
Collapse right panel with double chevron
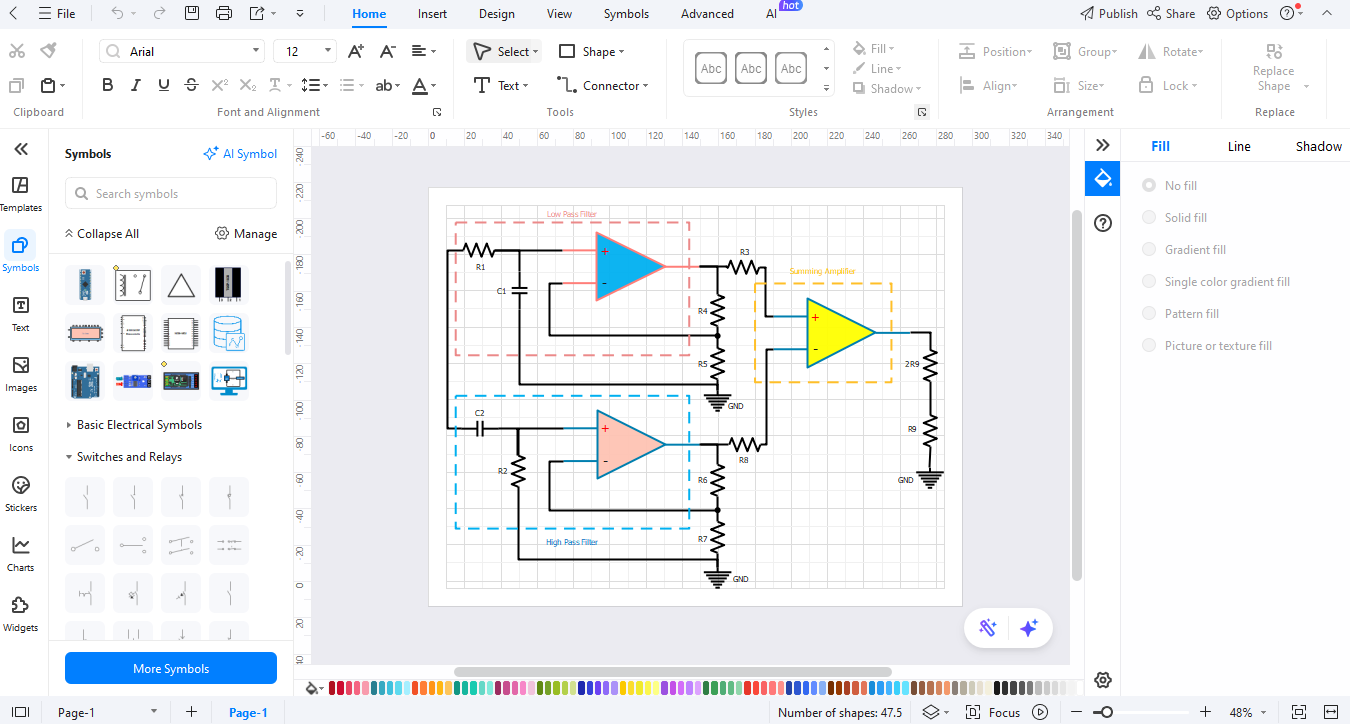(x=1103, y=145)
